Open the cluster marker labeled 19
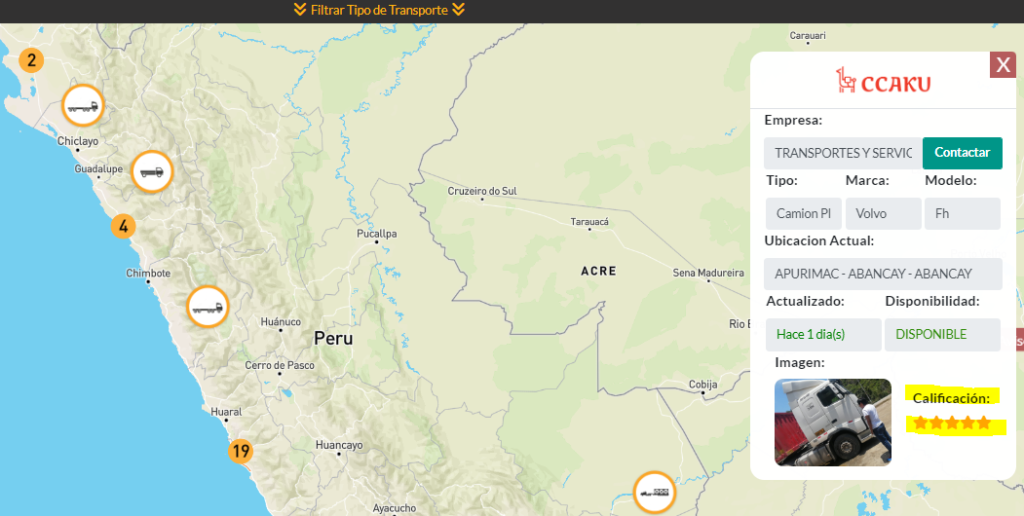Screen dimensions: 1024x516 click(240, 451)
